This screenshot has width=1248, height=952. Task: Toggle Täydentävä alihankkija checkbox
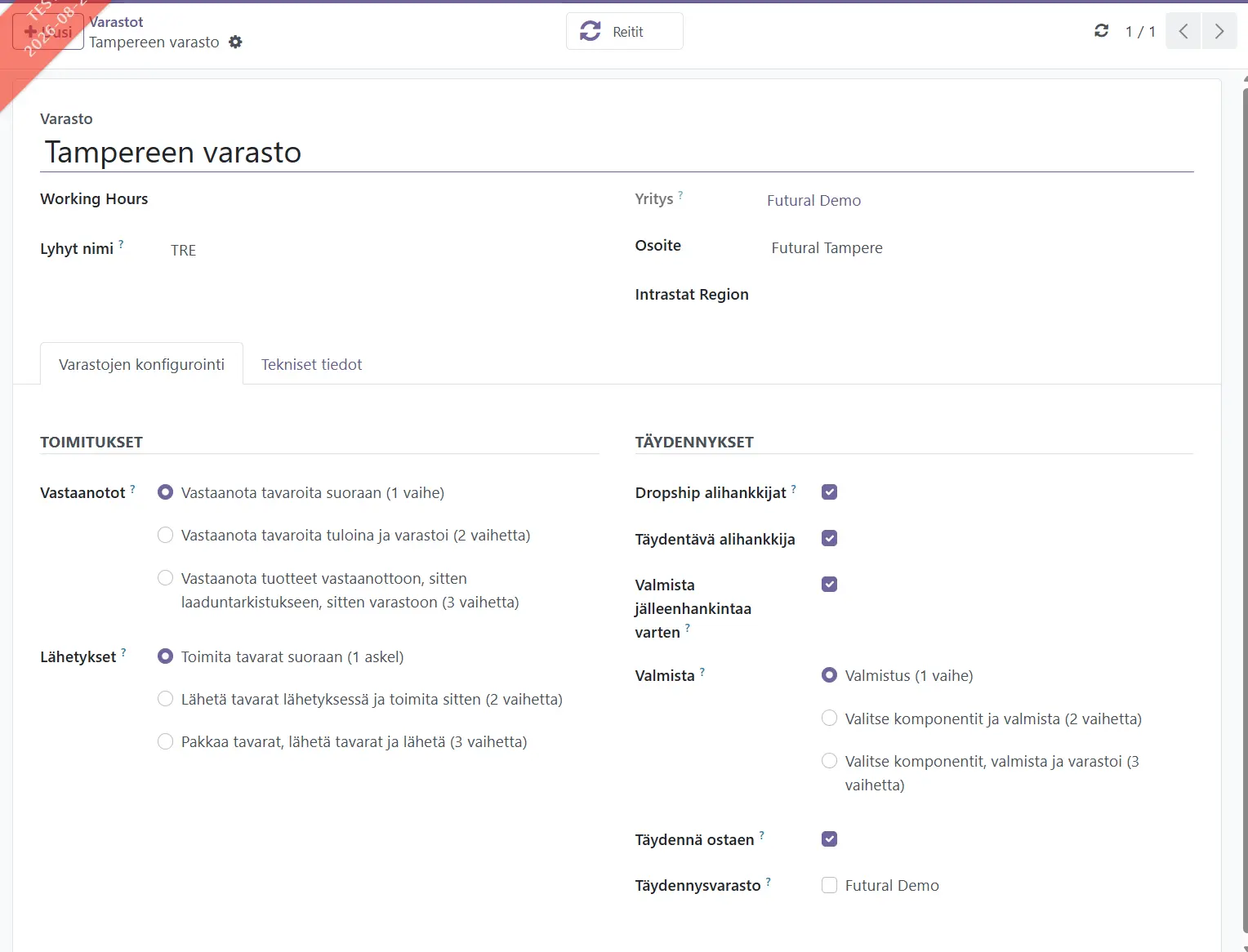[829, 538]
